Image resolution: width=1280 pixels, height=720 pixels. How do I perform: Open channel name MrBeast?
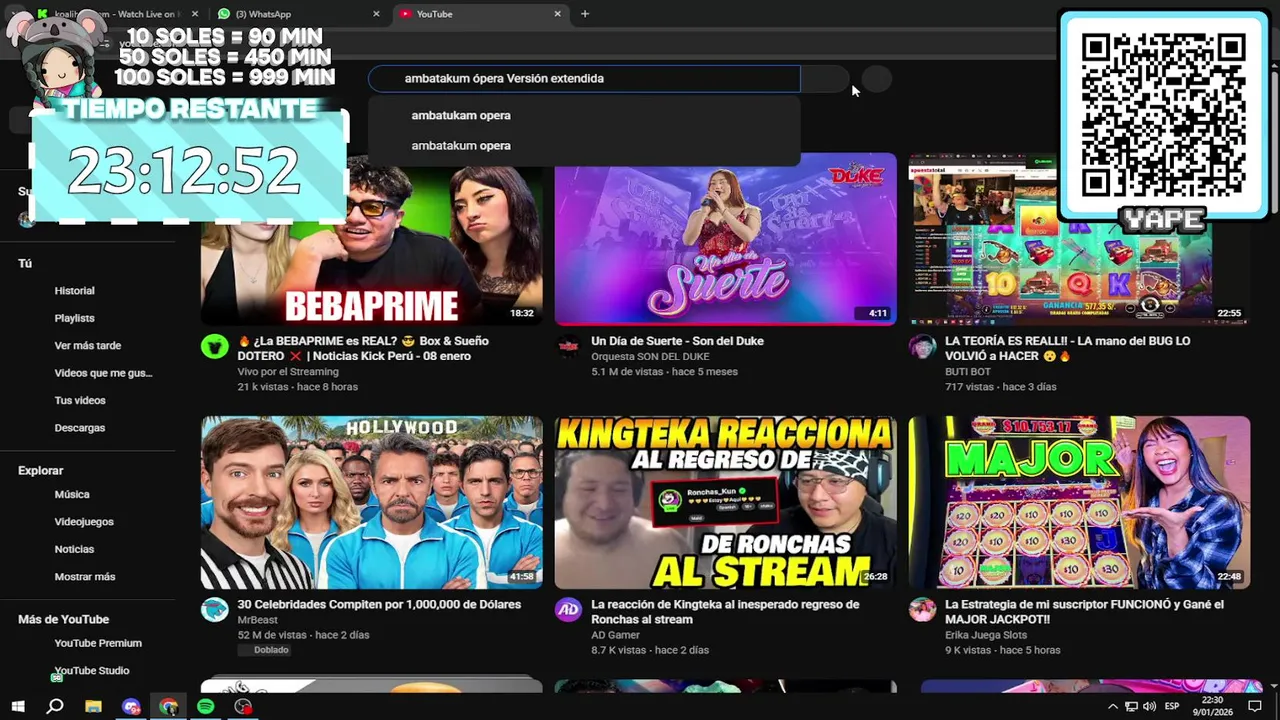click(257, 620)
